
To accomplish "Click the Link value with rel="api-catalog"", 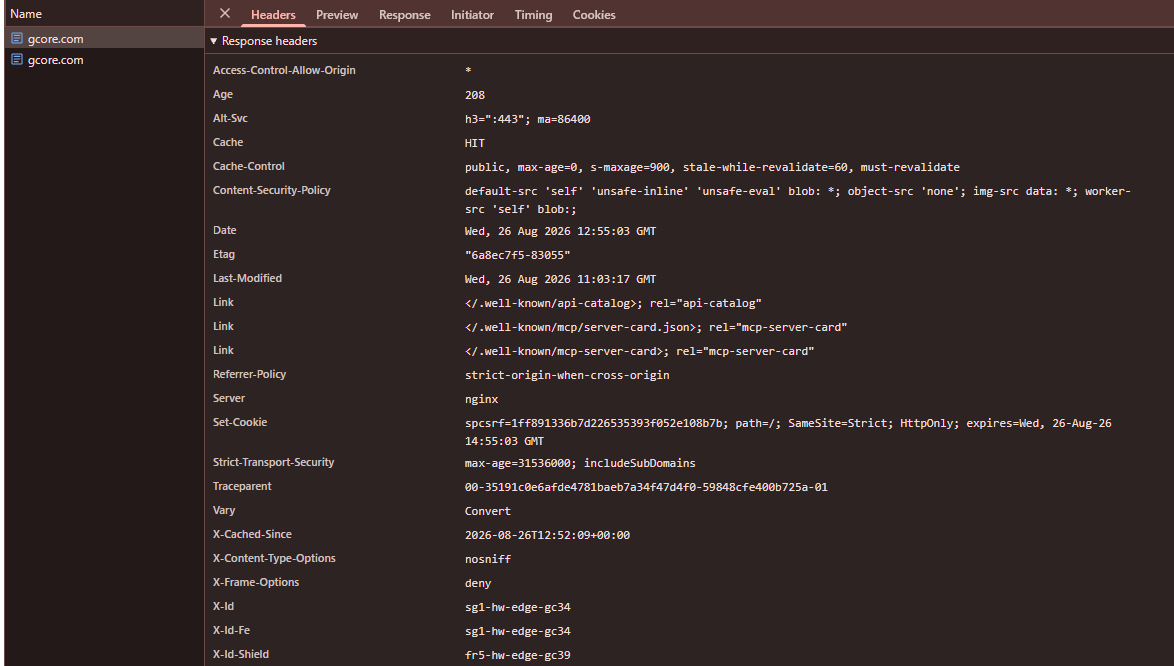I will (613, 303).
